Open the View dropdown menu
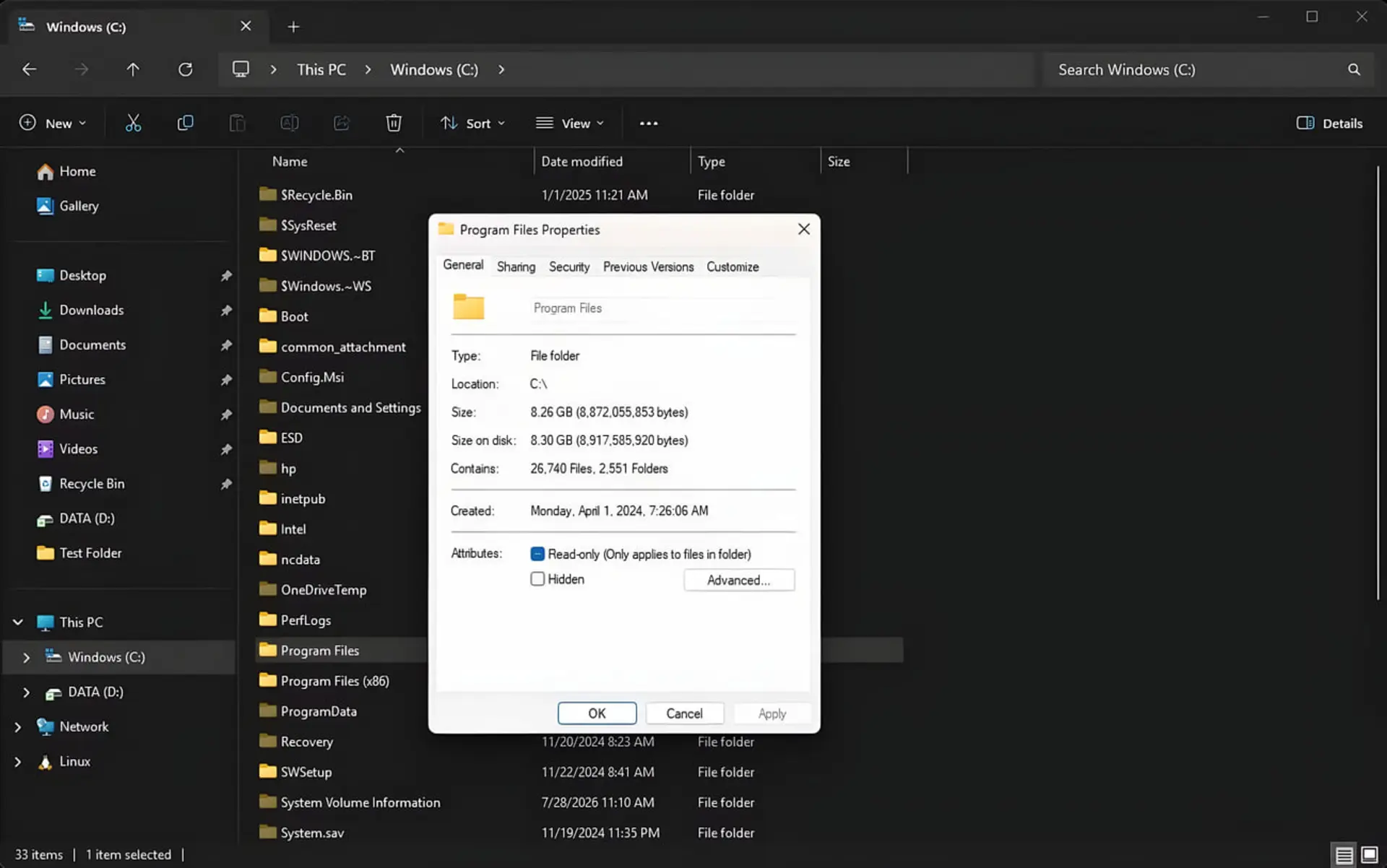This screenshot has width=1387, height=868. coord(569,123)
